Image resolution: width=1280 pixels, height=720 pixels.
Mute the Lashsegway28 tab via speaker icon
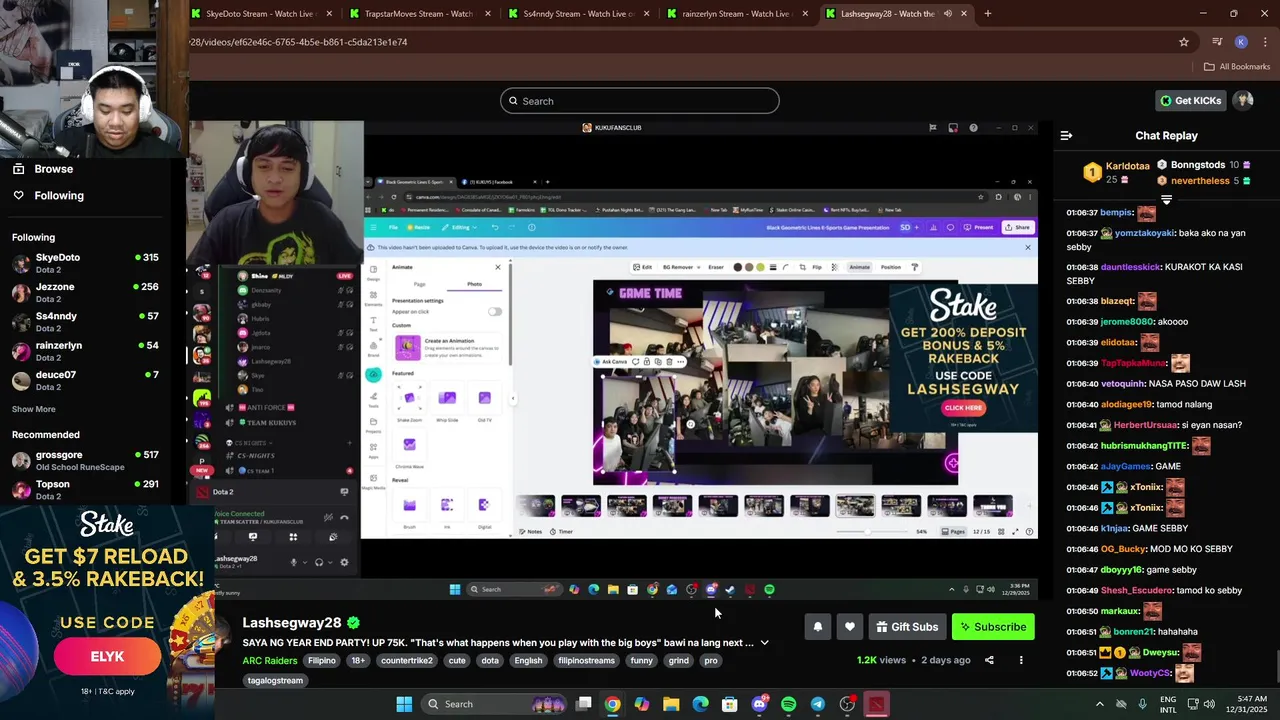coord(947,14)
